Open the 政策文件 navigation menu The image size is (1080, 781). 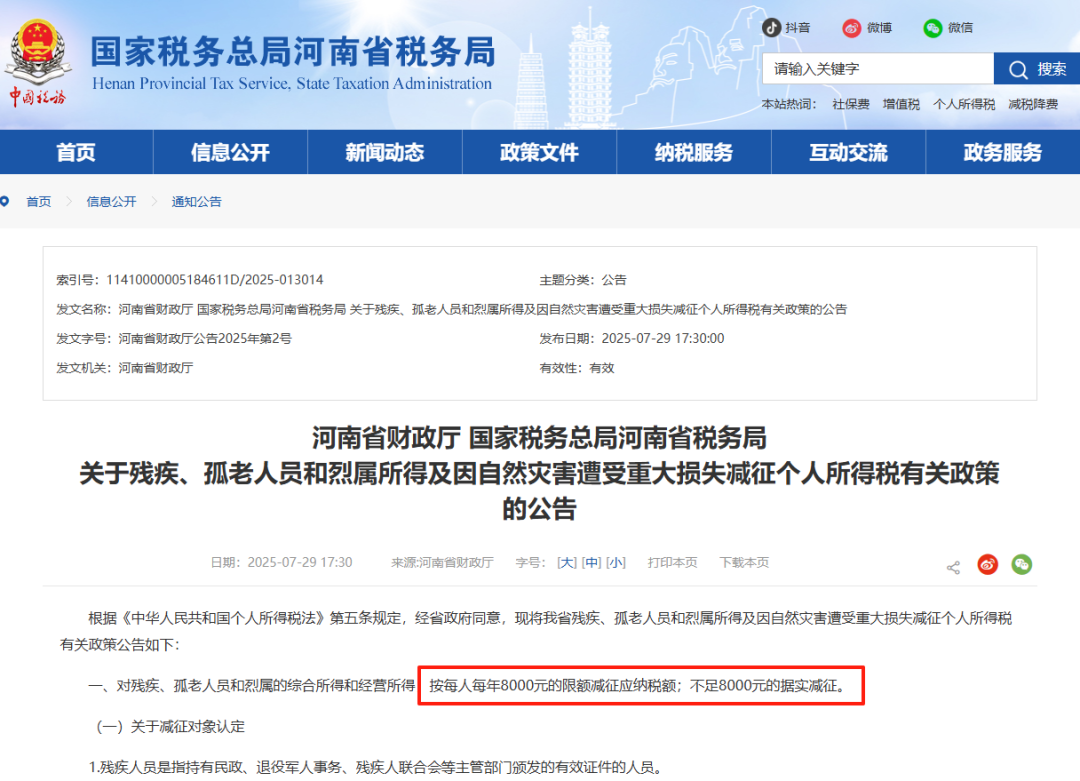pyautogui.click(x=539, y=151)
